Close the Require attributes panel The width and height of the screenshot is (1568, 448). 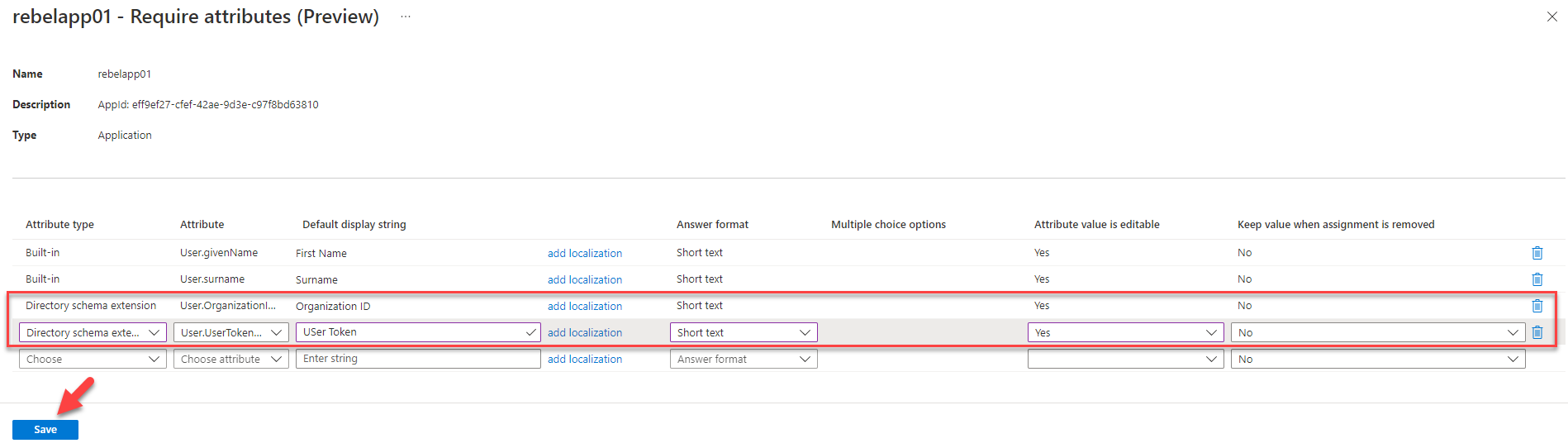(x=1551, y=17)
